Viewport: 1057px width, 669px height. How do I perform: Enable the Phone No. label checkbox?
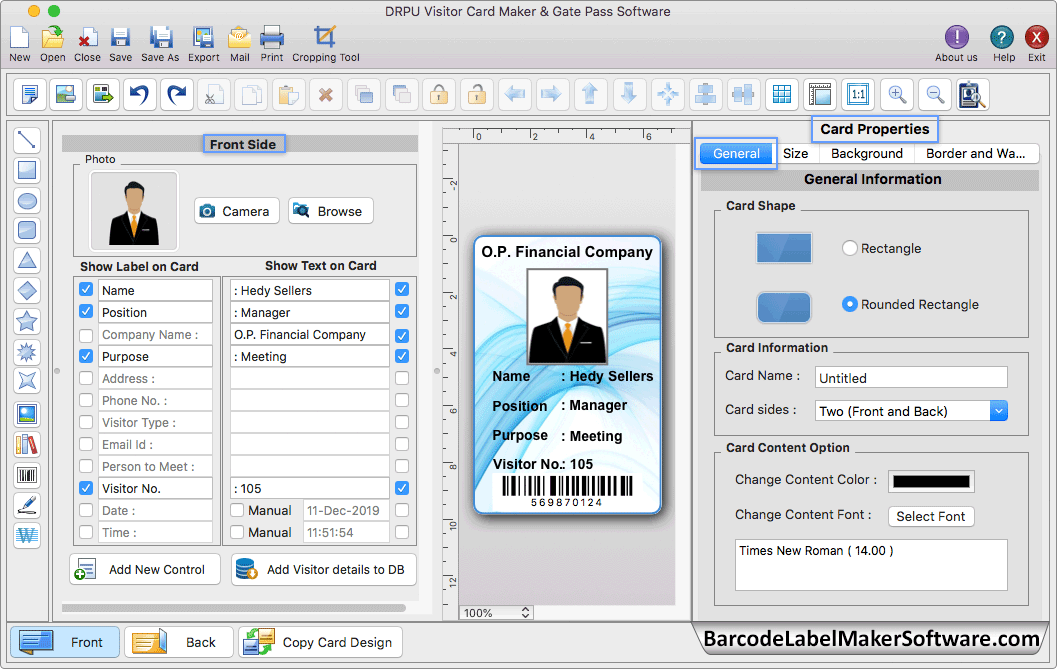(x=86, y=401)
